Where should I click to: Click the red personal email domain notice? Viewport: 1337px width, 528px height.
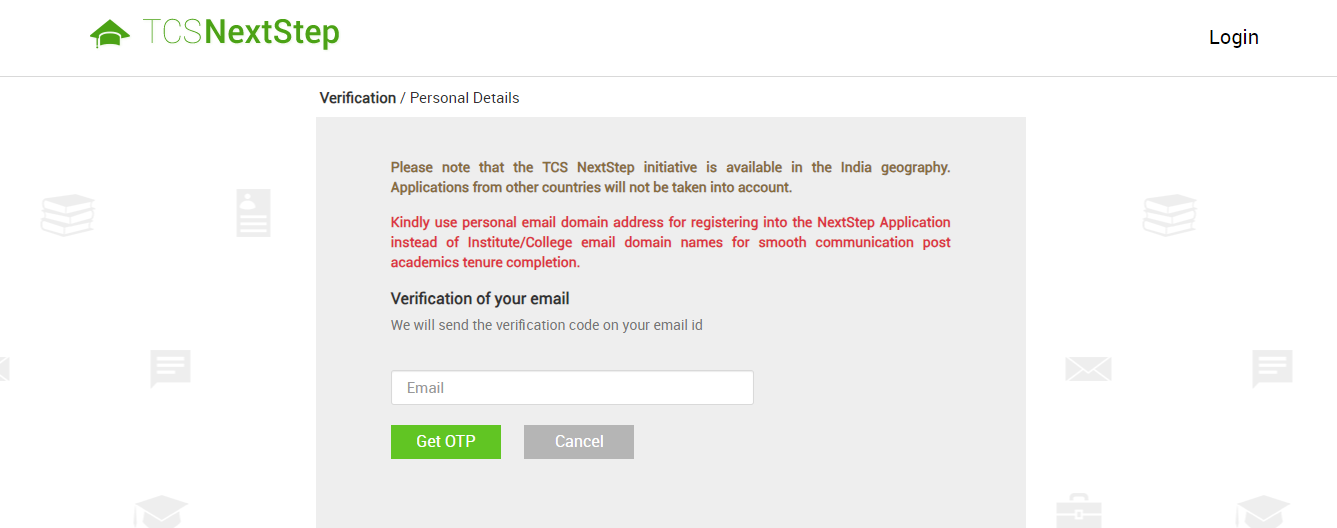[x=670, y=242]
